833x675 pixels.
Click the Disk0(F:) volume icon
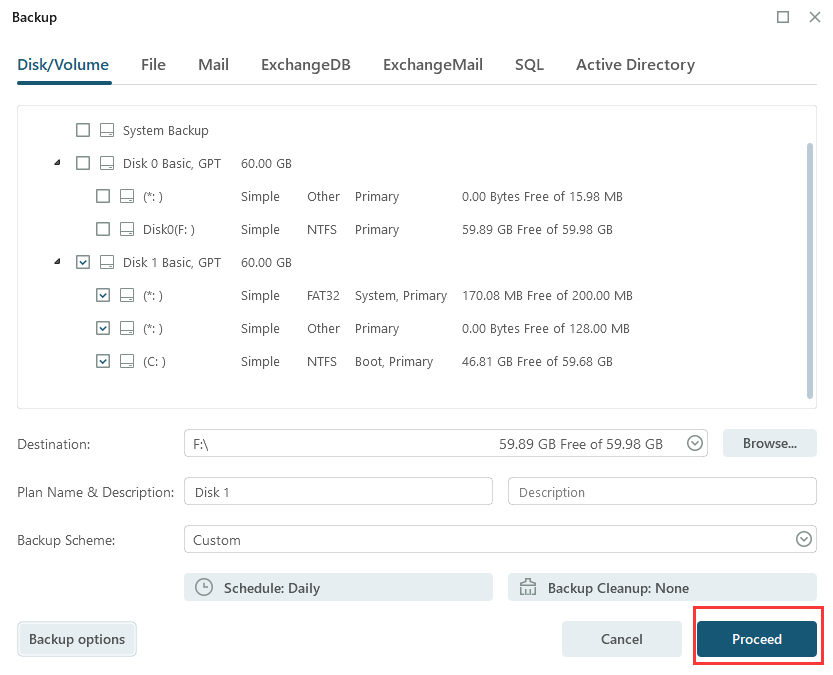(127, 230)
